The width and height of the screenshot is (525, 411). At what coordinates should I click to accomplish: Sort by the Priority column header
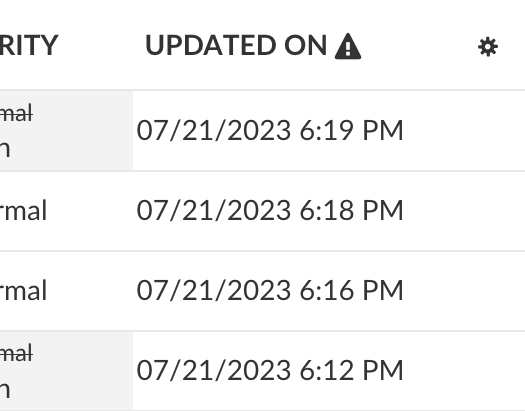[29, 45]
